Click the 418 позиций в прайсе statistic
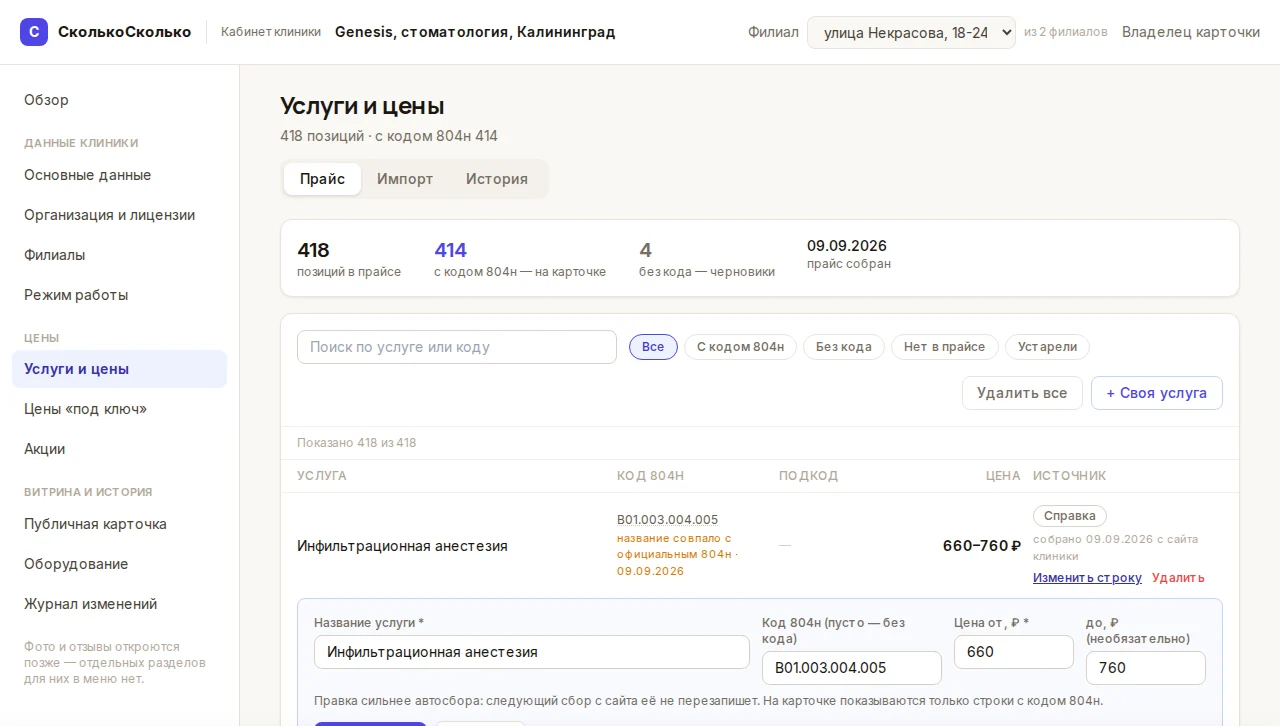The image size is (1280, 726). click(x=349, y=259)
